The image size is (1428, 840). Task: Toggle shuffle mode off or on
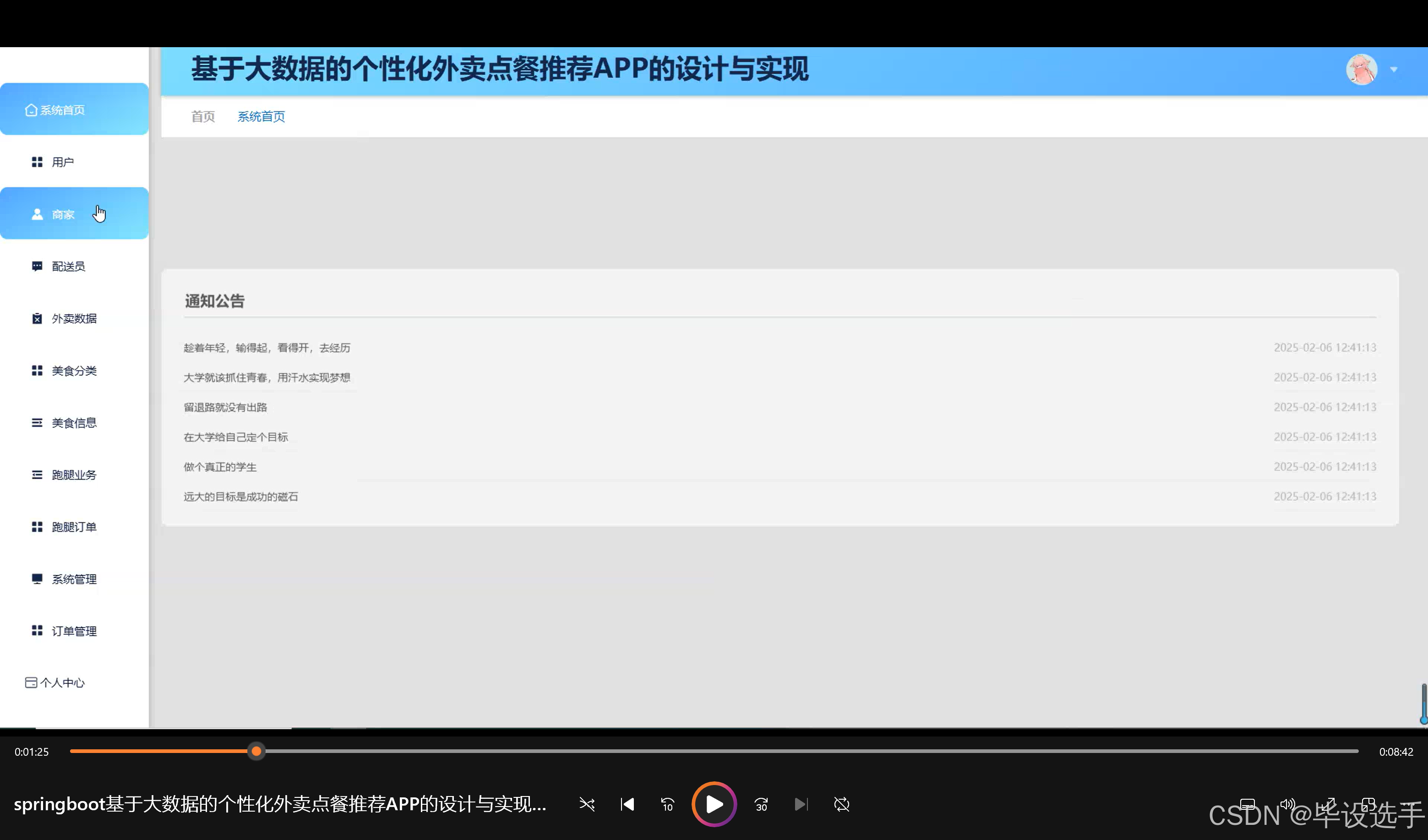pyautogui.click(x=587, y=804)
